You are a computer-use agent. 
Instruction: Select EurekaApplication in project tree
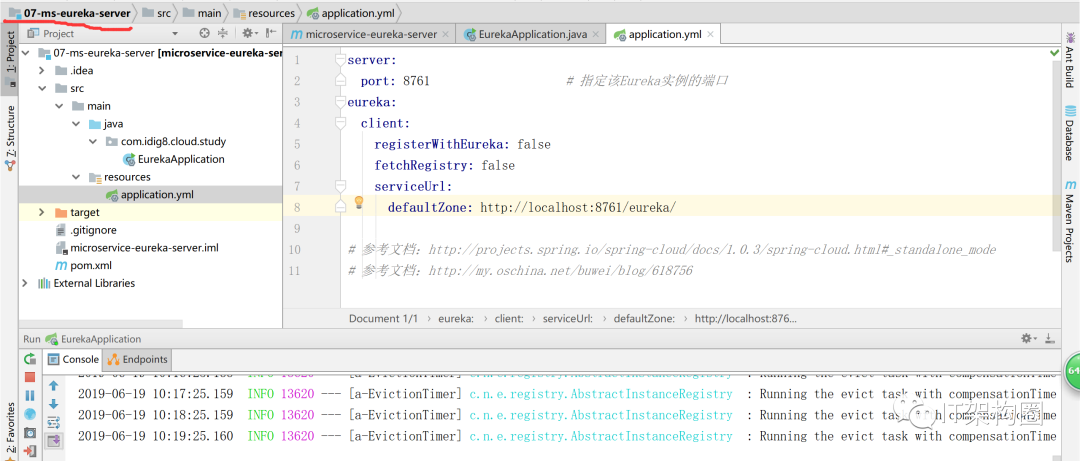tap(174, 159)
